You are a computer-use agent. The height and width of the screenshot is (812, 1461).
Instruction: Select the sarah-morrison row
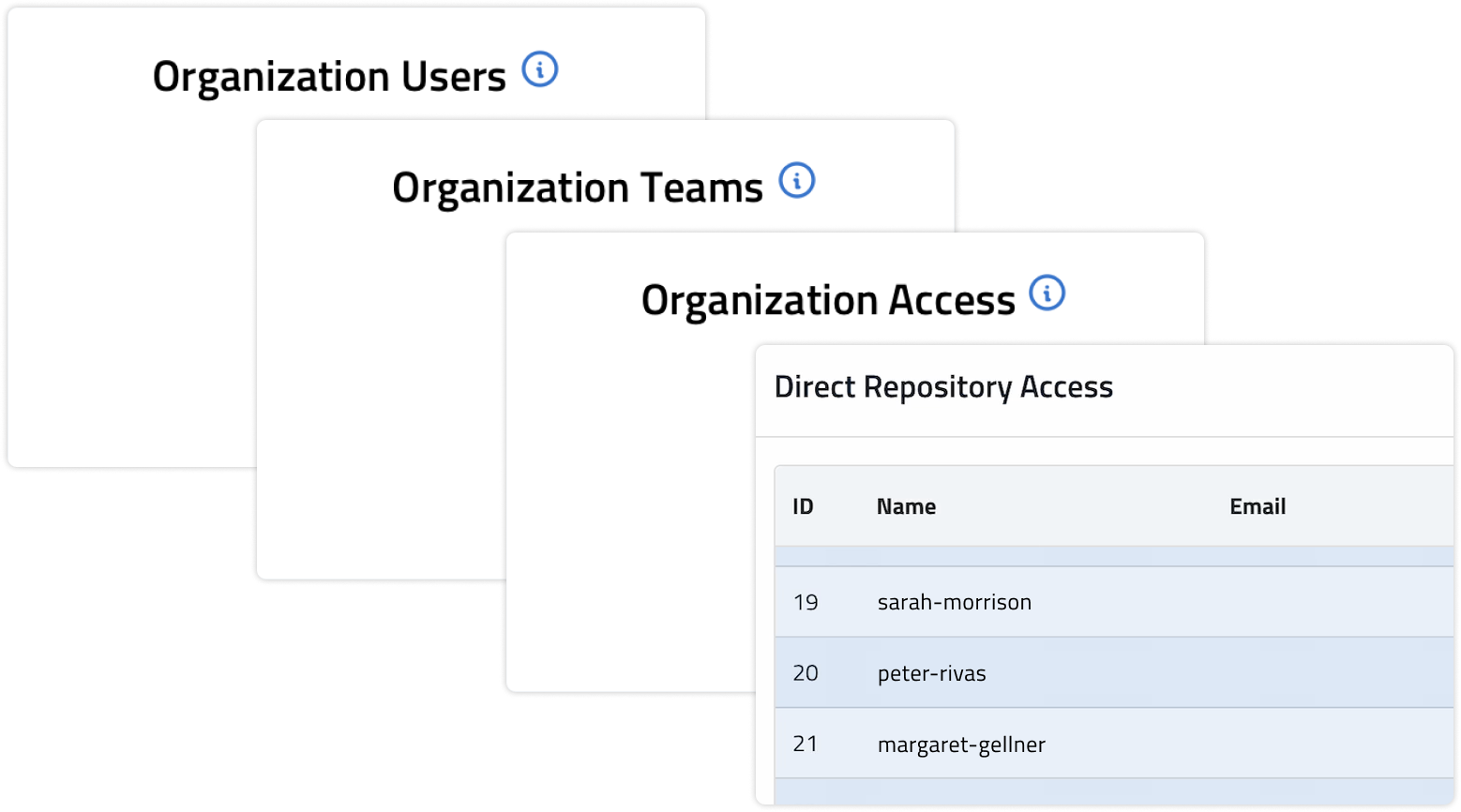954,602
